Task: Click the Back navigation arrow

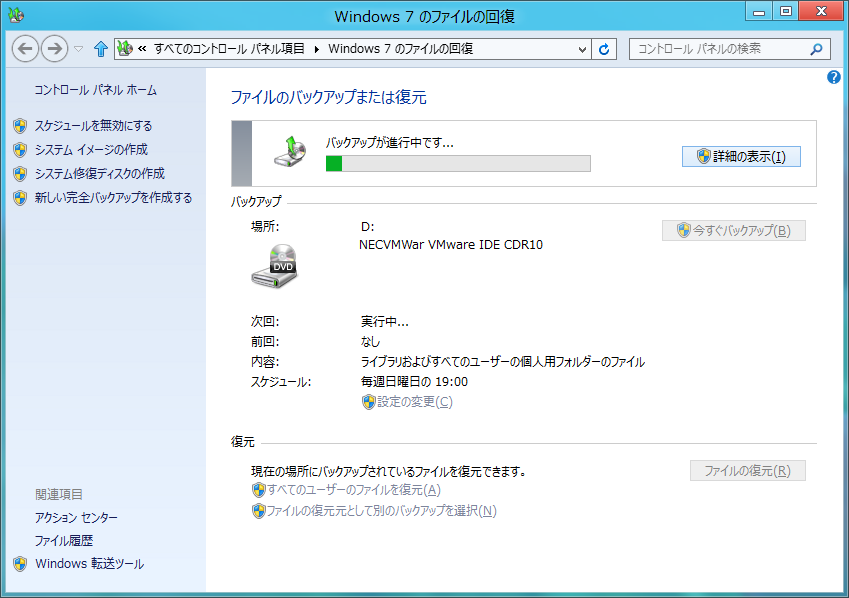Action: pyautogui.click(x=25, y=49)
